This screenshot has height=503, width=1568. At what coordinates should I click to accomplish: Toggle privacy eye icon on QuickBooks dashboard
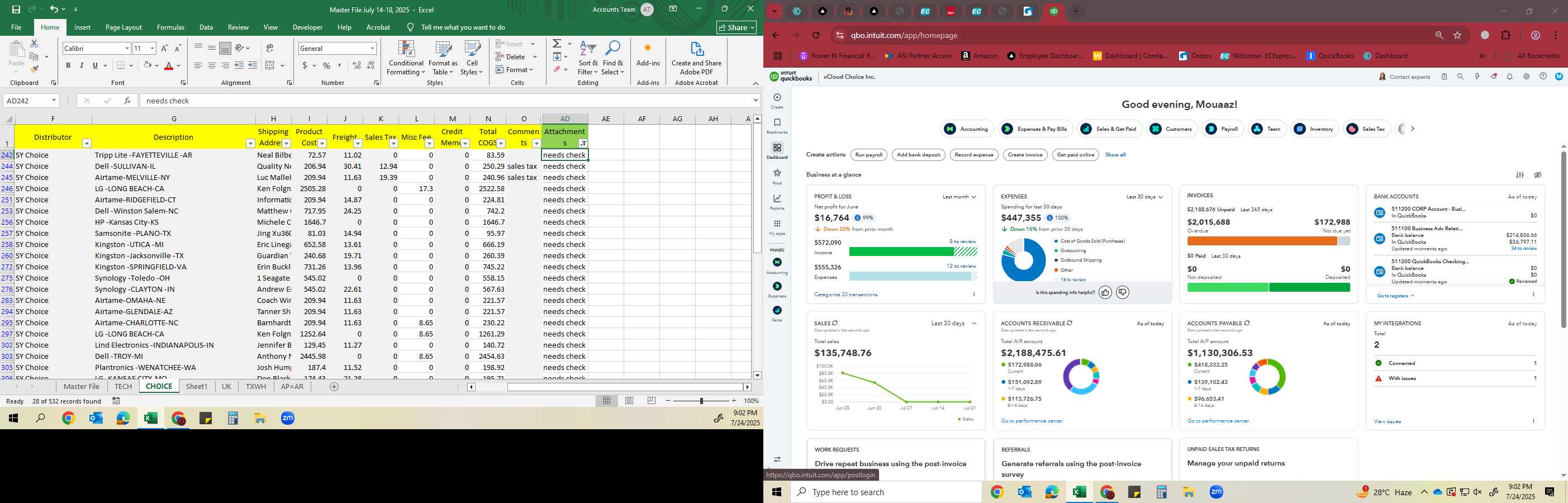coord(1538,175)
